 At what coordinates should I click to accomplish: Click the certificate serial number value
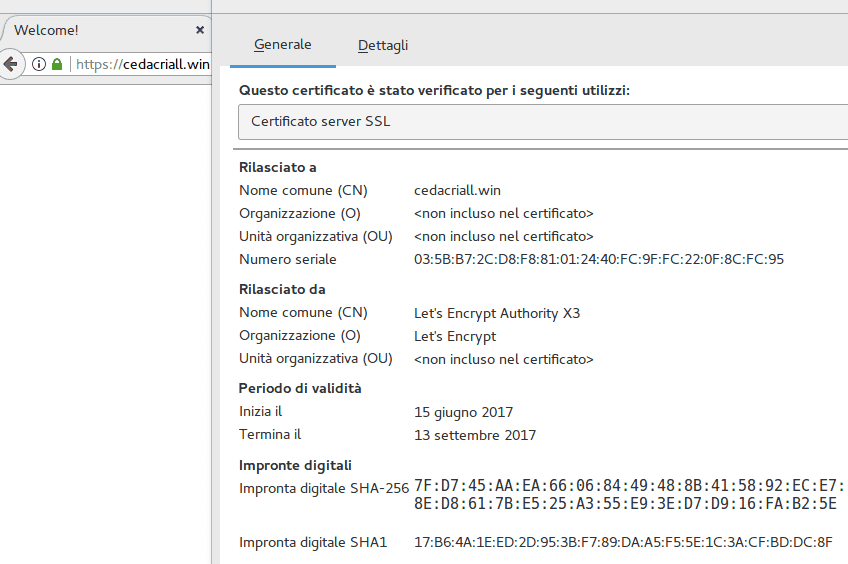[598, 260]
